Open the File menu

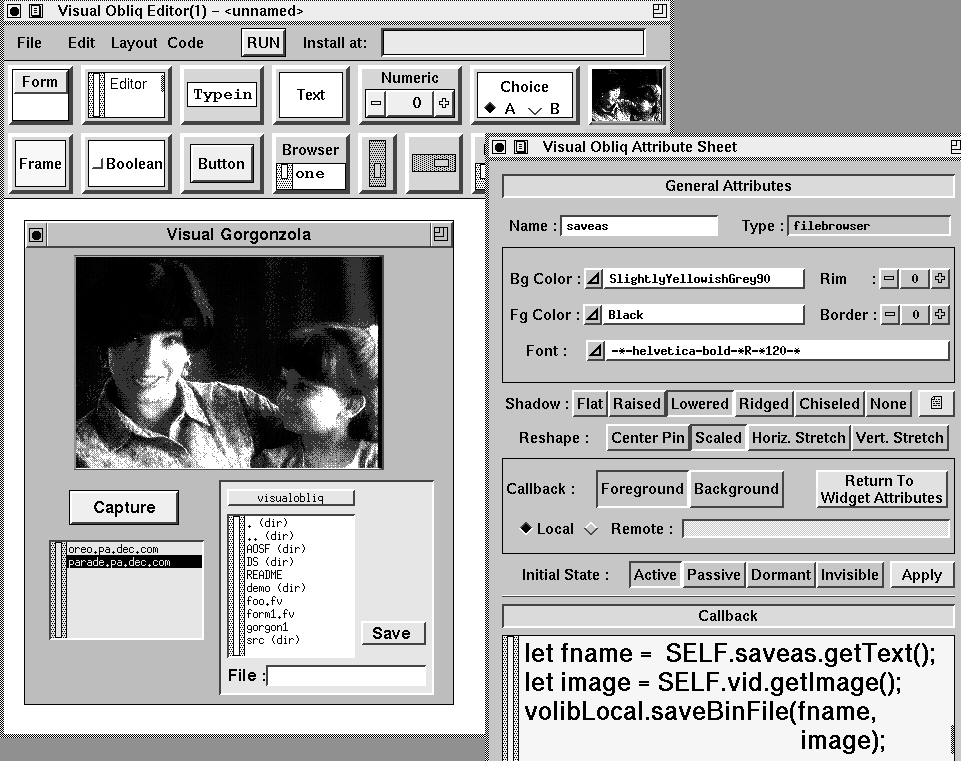(29, 43)
